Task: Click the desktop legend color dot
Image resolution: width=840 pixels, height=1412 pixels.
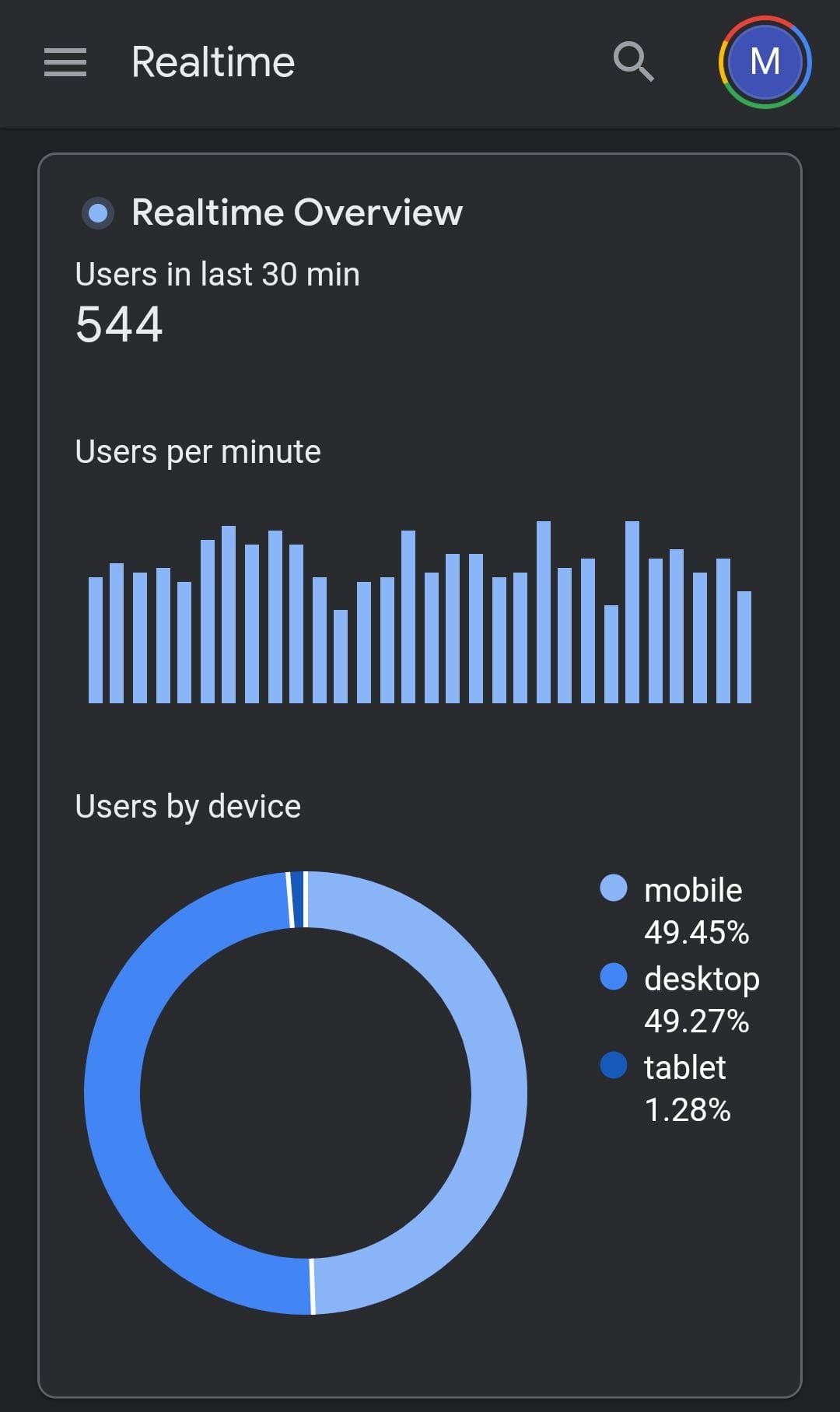Action: [x=614, y=976]
